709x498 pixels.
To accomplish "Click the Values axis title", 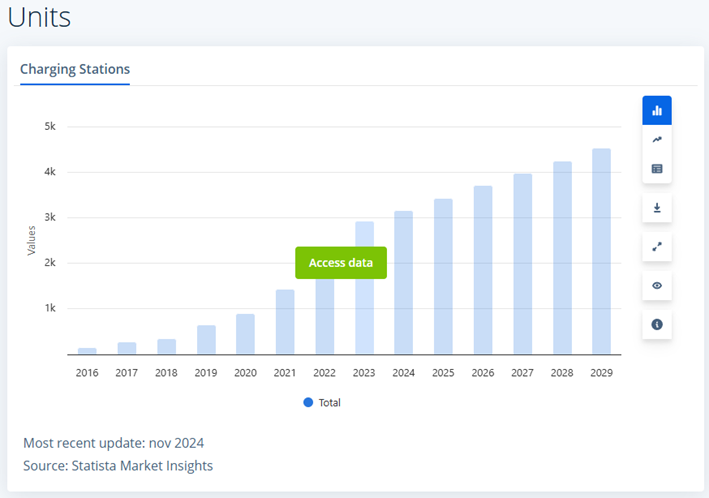I will (x=31, y=241).
